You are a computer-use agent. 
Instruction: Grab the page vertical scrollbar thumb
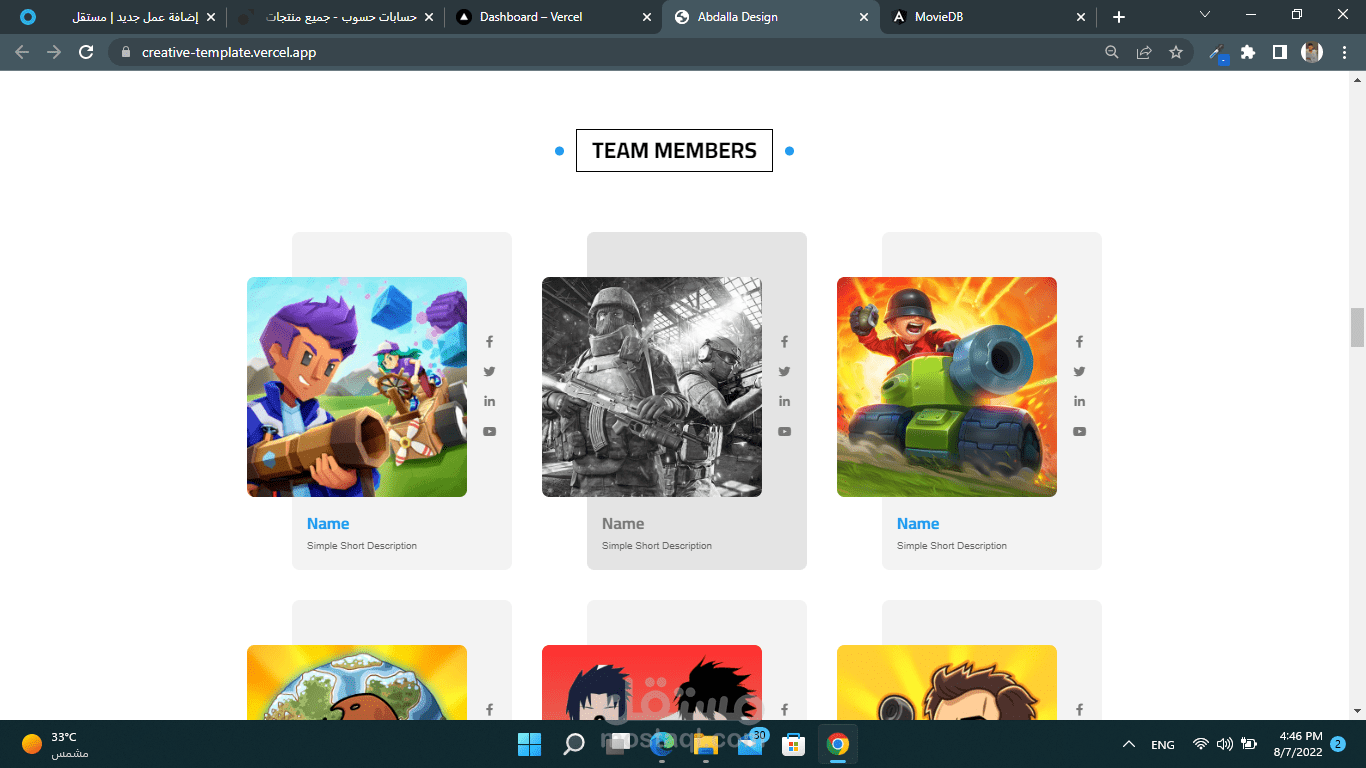tap(1357, 328)
